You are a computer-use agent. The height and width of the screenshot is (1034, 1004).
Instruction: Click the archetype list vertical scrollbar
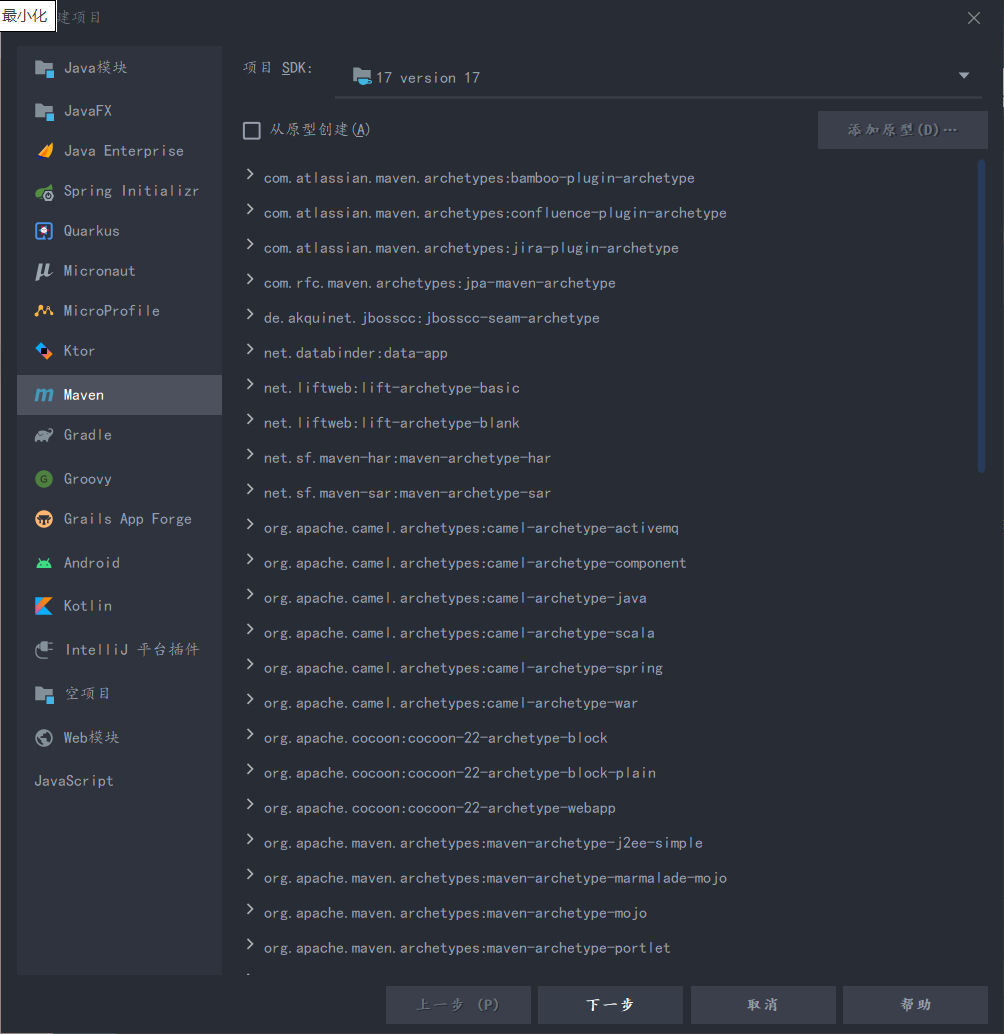point(982,317)
